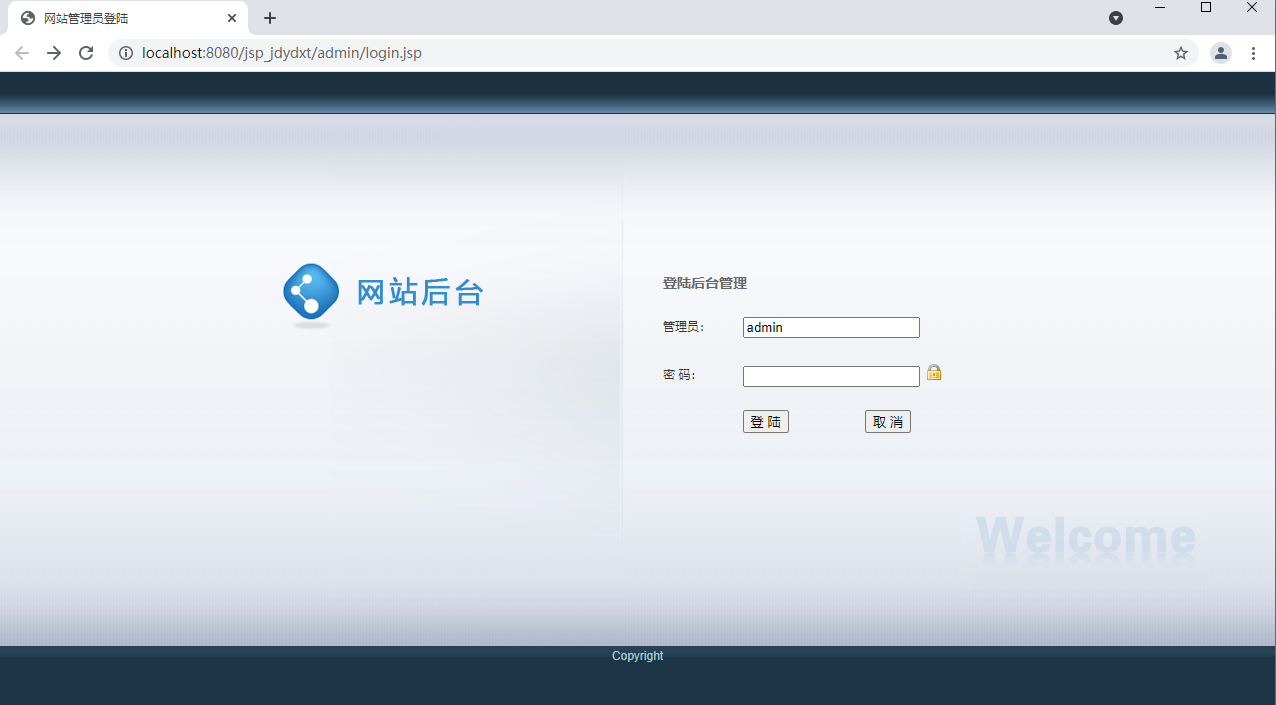The height and width of the screenshot is (705, 1276).
Task: Click the padlock icon beside password field
Action: (934, 372)
